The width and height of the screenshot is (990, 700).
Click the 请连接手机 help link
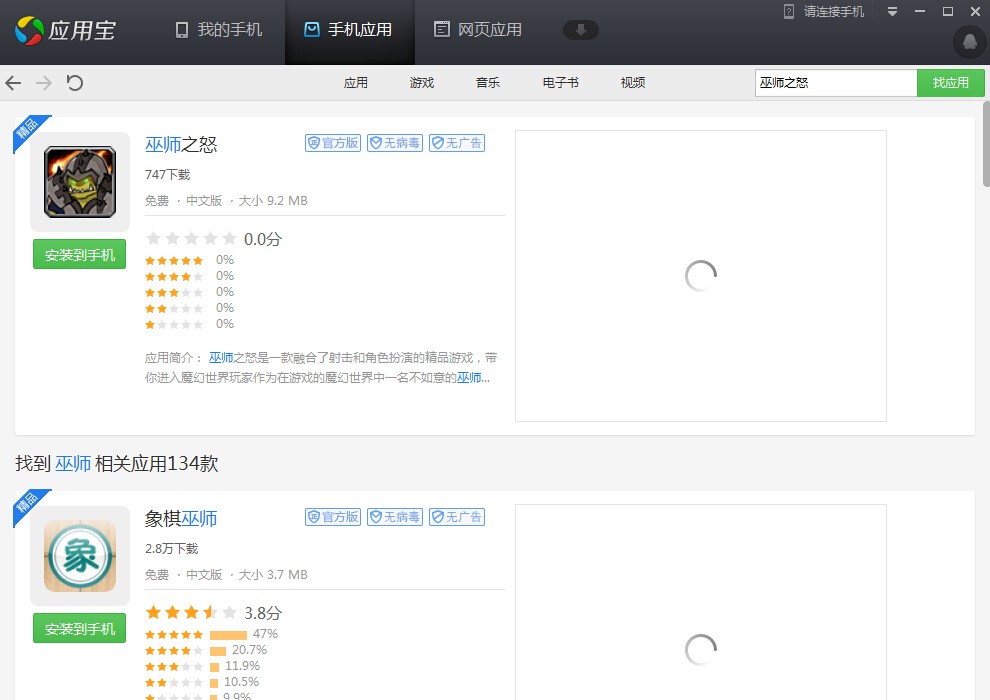click(824, 11)
